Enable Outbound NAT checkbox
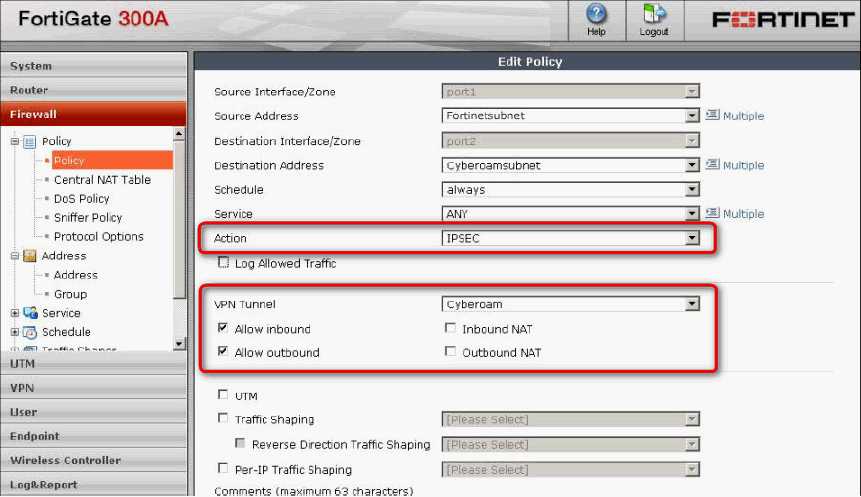 pos(450,351)
